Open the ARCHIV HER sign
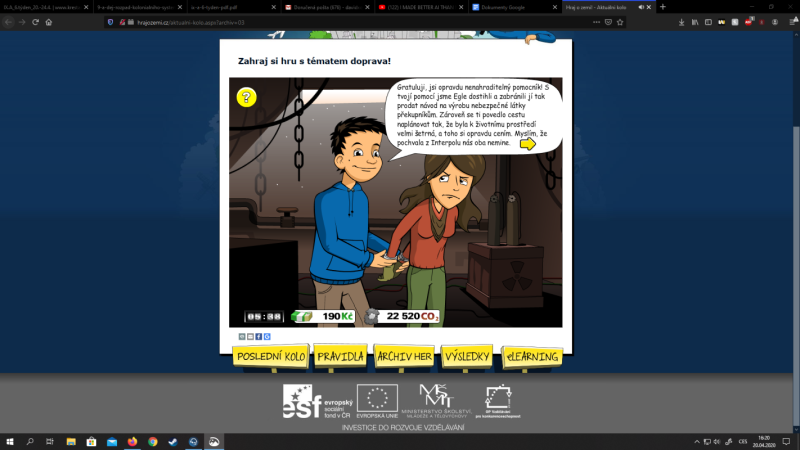 (x=404, y=356)
